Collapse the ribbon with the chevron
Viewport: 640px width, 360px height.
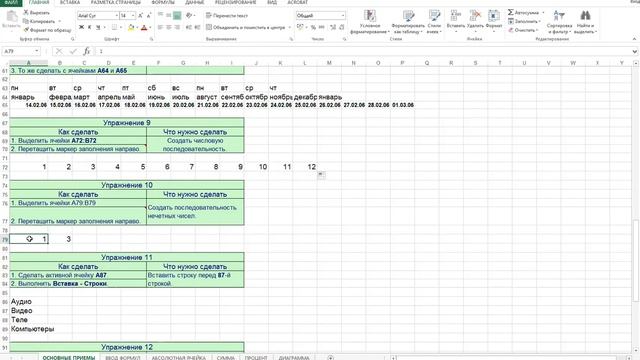point(634,39)
